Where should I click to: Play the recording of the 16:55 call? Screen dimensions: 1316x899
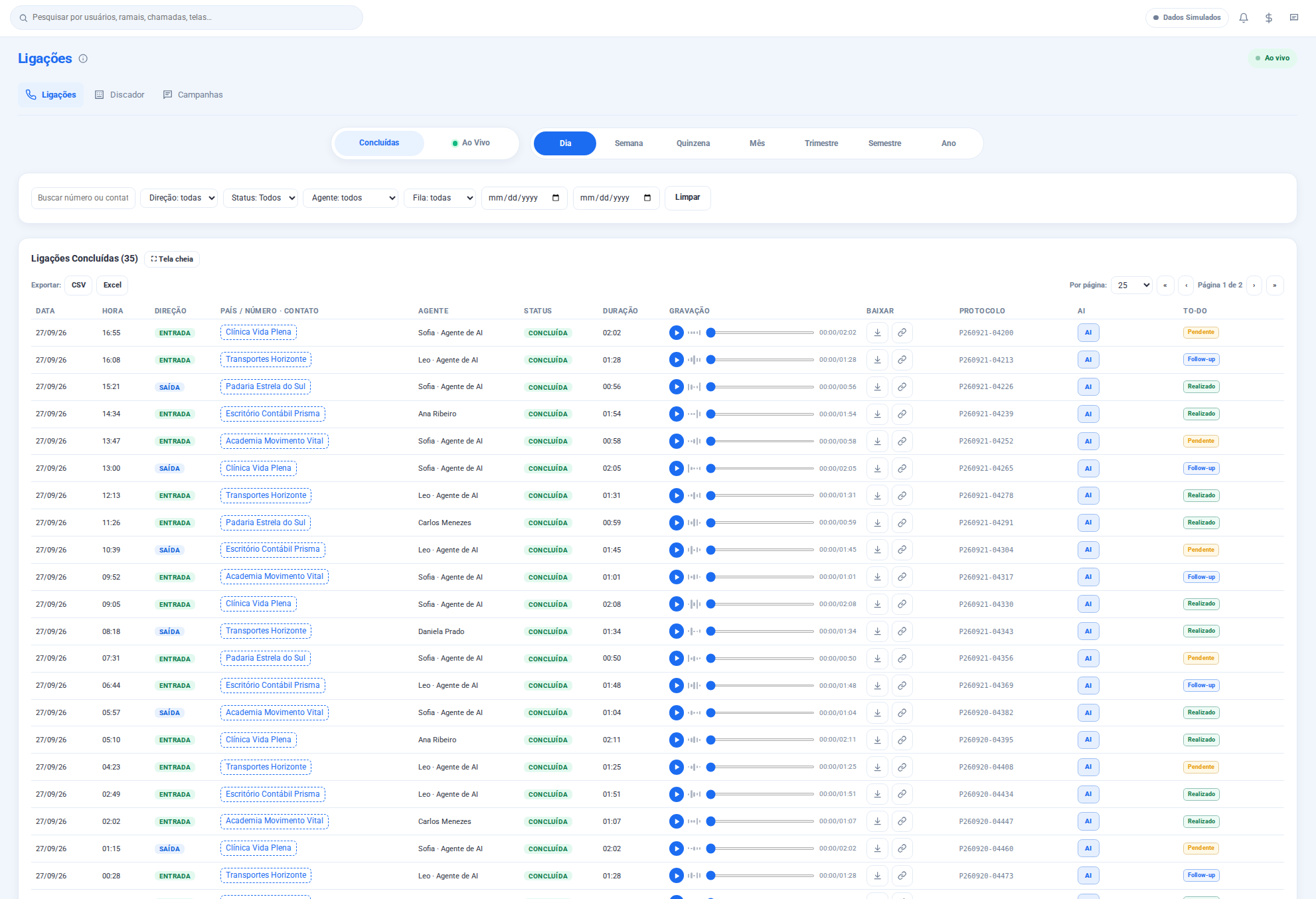676,333
